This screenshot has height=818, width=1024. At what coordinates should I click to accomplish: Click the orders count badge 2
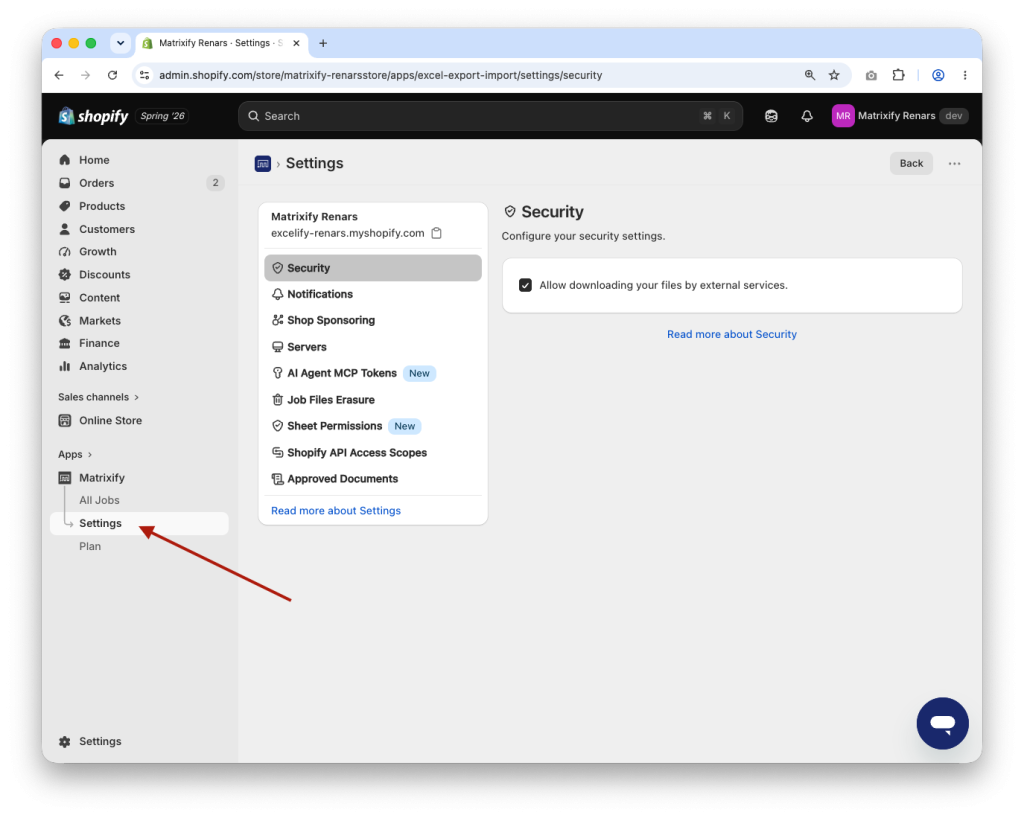[x=216, y=183]
